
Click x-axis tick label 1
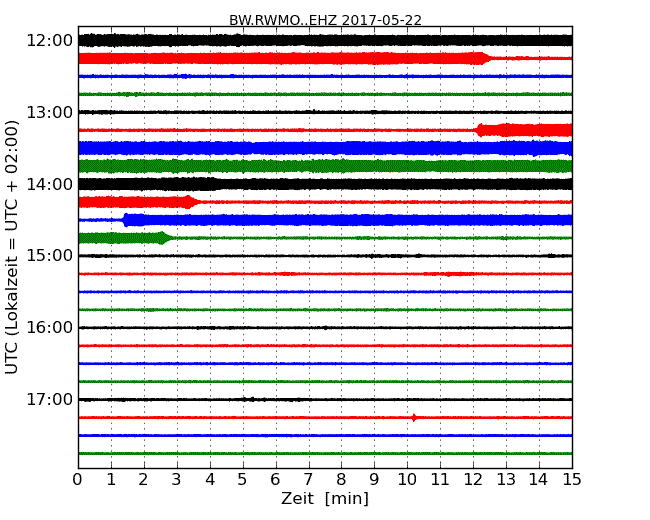111,480
